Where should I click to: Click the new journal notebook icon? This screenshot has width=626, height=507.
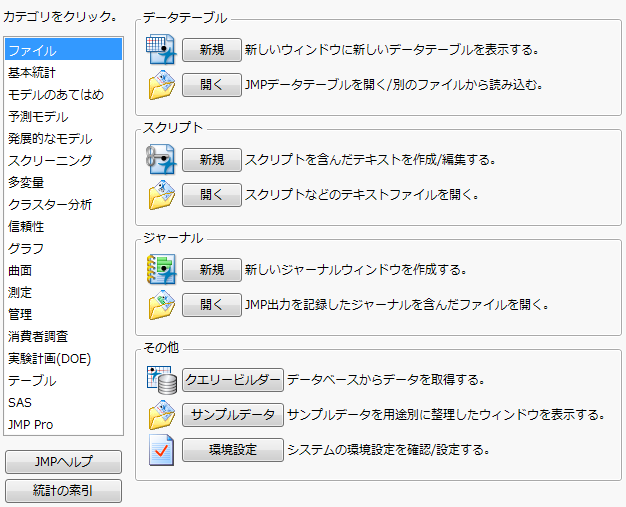click(x=161, y=270)
